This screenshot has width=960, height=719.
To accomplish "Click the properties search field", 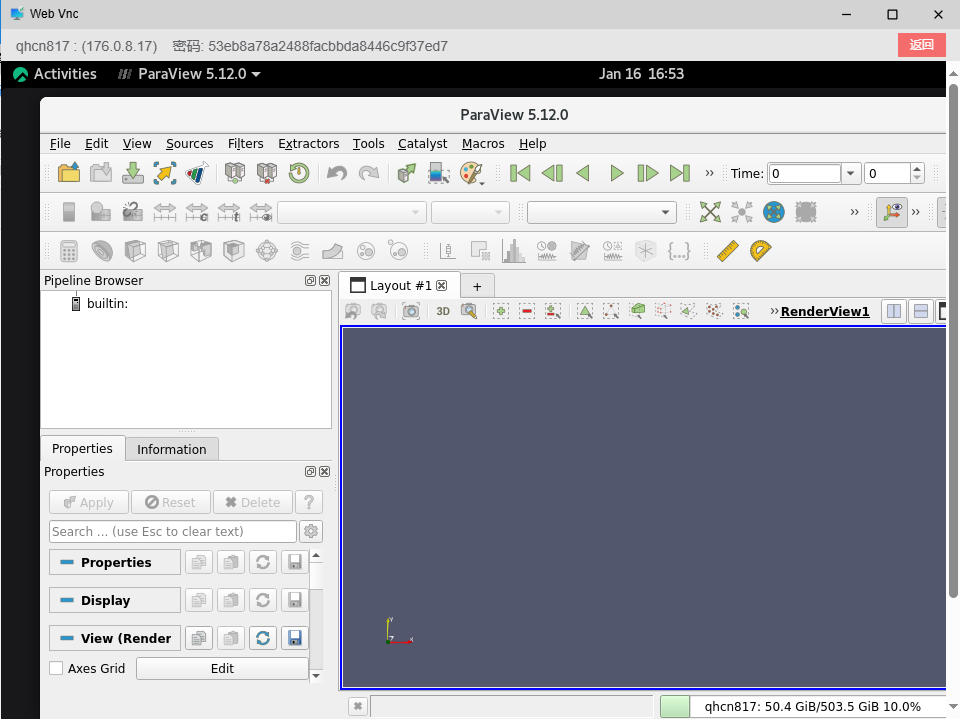I will (173, 531).
